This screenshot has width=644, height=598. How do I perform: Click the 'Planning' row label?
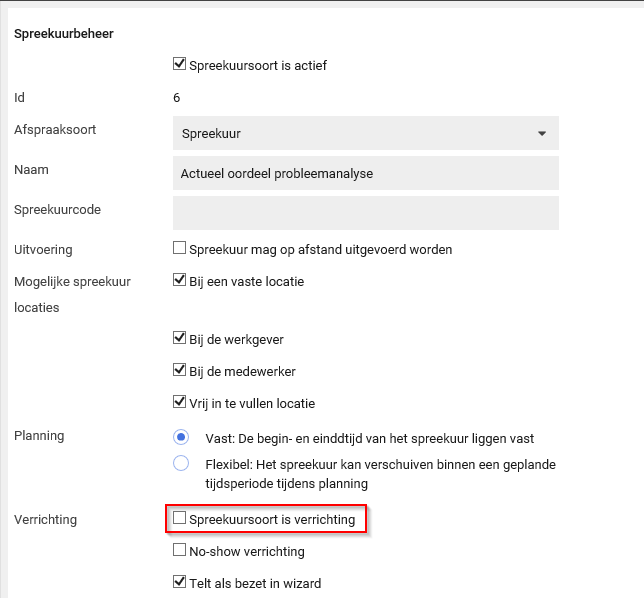39,436
